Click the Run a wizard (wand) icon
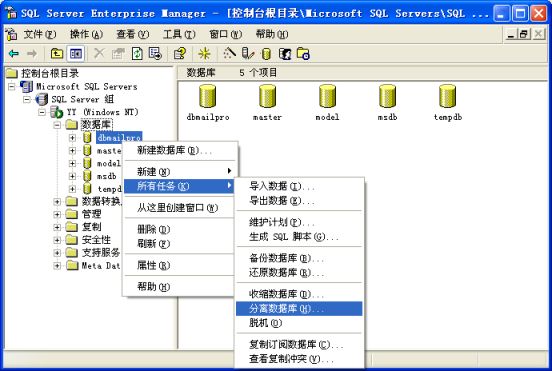552x371 pixels. (x=230, y=54)
